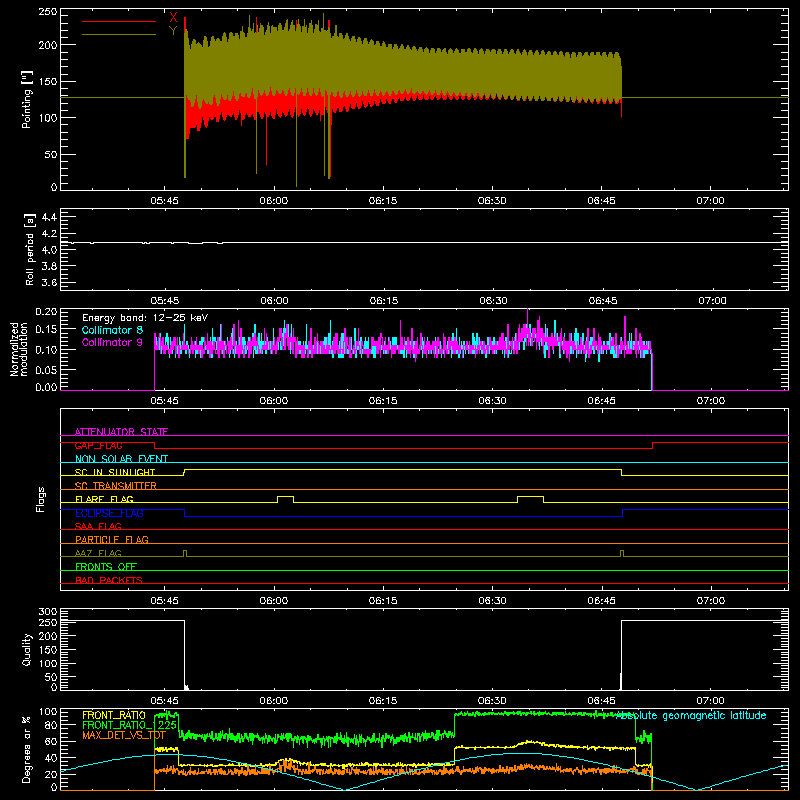Click the 'Pointing' y-axis label
The image size is (800, 800).
pos(27,100)
